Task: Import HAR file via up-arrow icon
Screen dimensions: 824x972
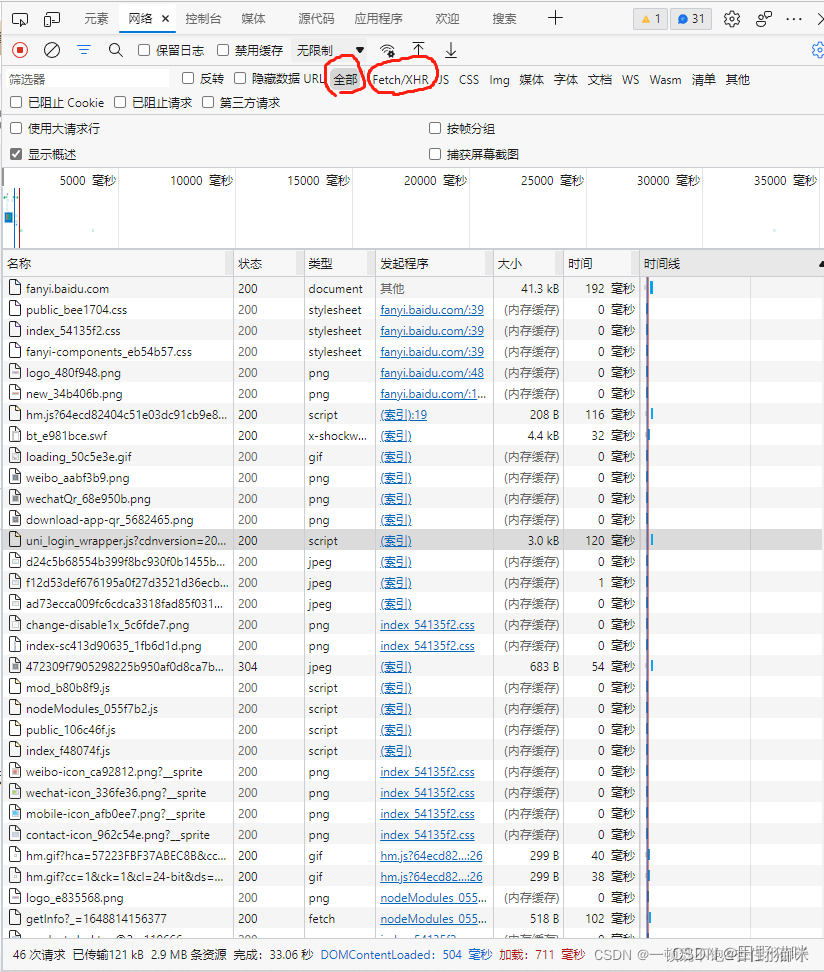Action: [x=418, y=49]
